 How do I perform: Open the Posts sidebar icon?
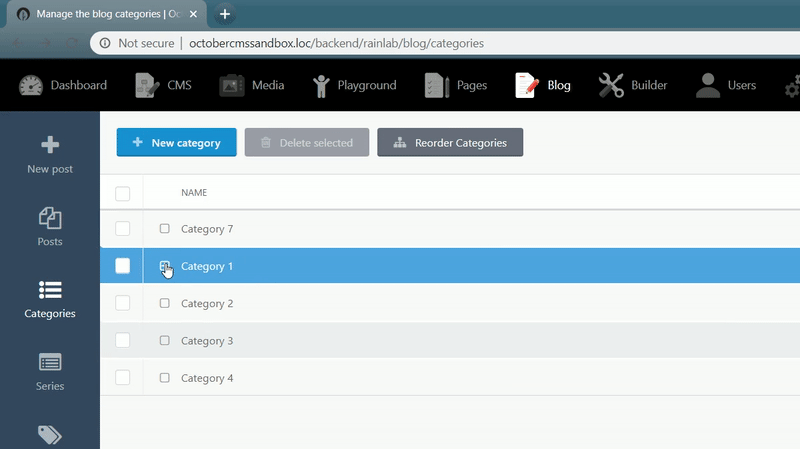[50, 218]
